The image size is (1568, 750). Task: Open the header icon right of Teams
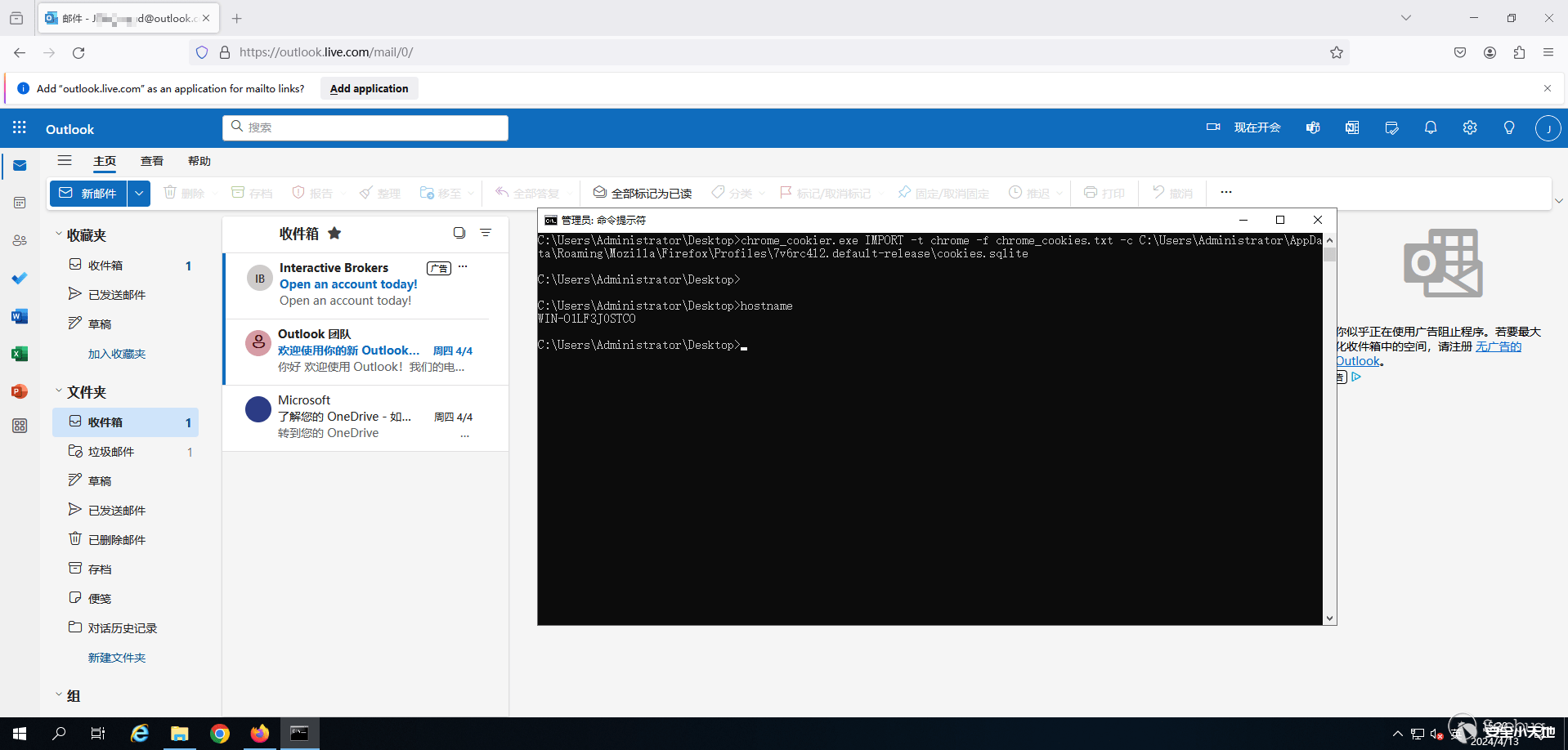coord(1352,127)
